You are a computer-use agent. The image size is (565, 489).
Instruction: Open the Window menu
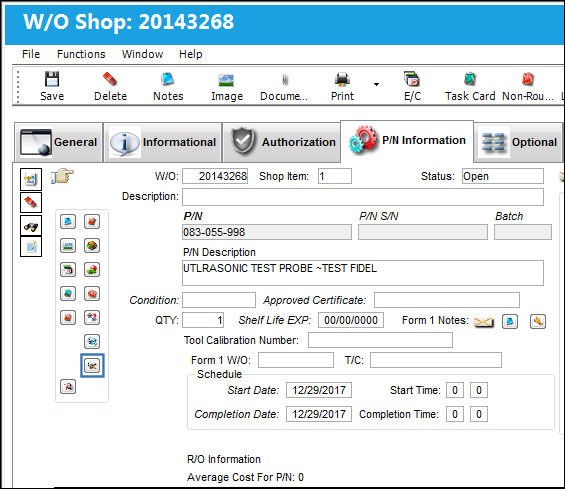(142, 54)
